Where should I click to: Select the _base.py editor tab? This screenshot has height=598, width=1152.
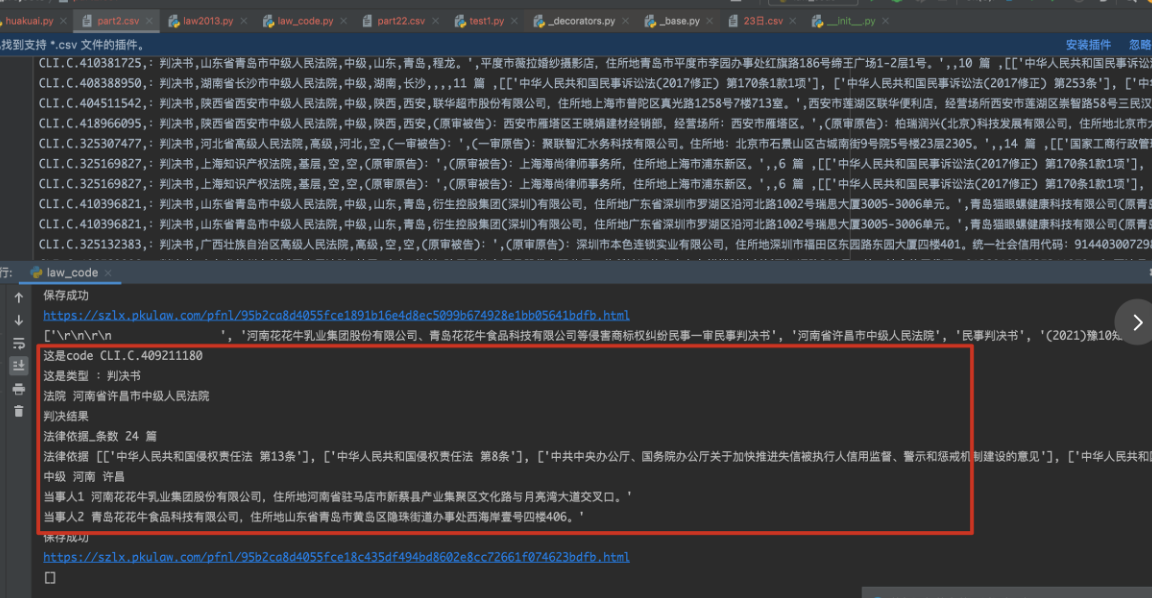(679, 21)
